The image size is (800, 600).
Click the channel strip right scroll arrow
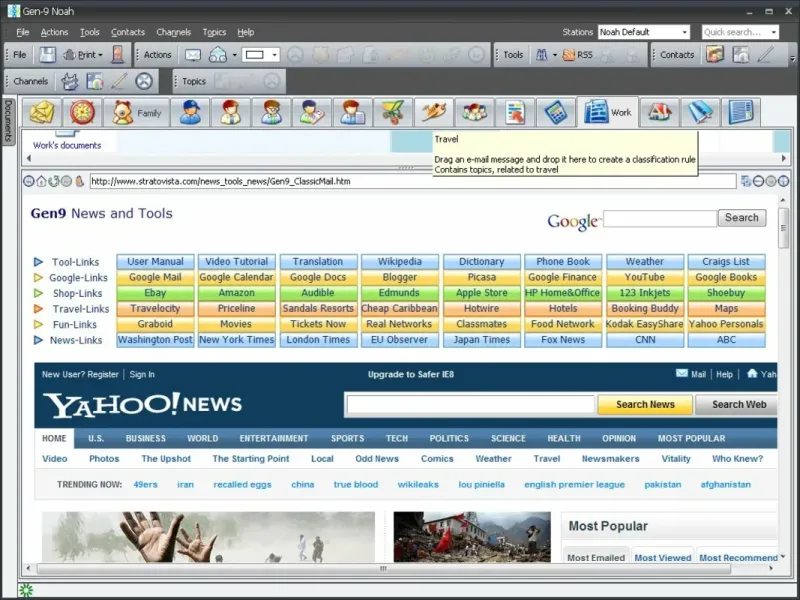click(x=784, y=159)
